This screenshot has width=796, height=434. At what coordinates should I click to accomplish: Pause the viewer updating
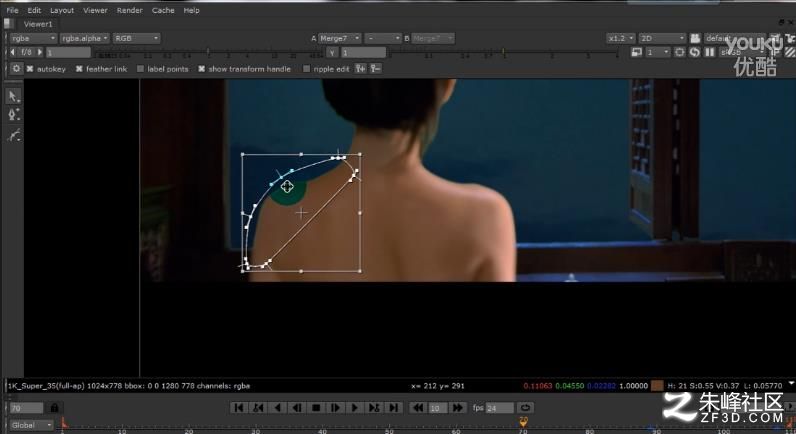click(710, 52)
